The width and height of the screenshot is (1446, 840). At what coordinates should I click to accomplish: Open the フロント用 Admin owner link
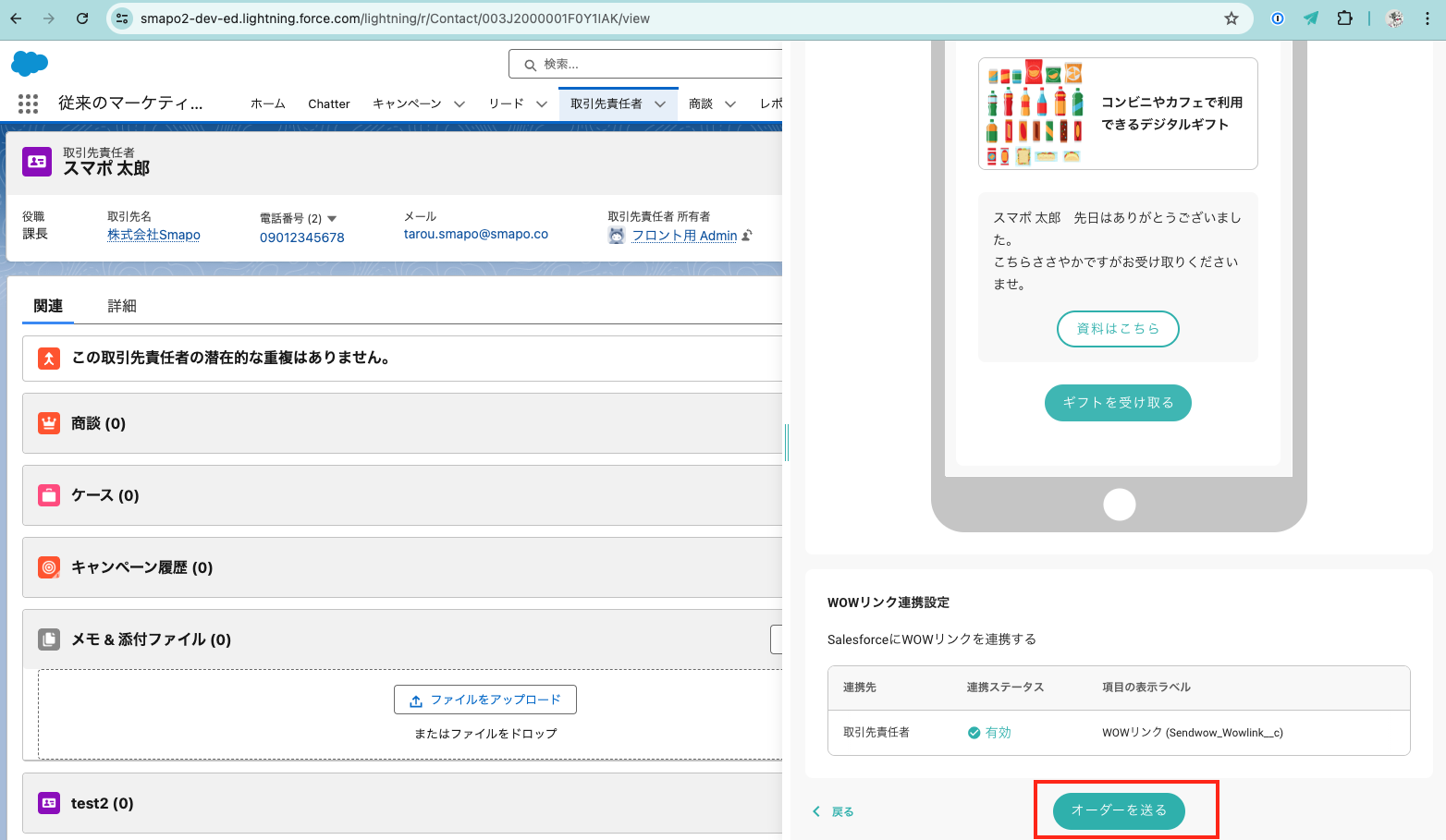tap(685, 236)
